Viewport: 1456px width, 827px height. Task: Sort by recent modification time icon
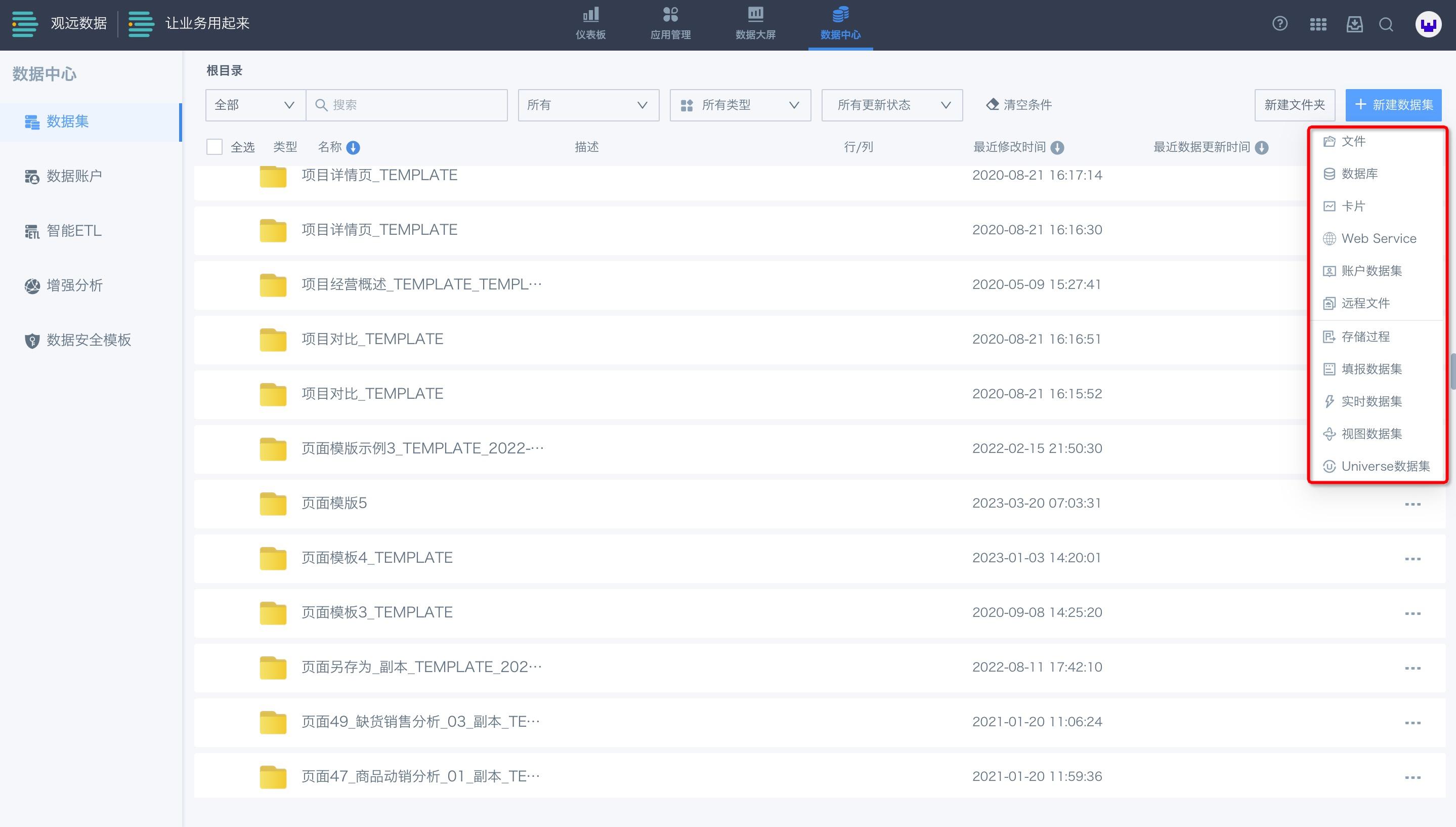1057,148
